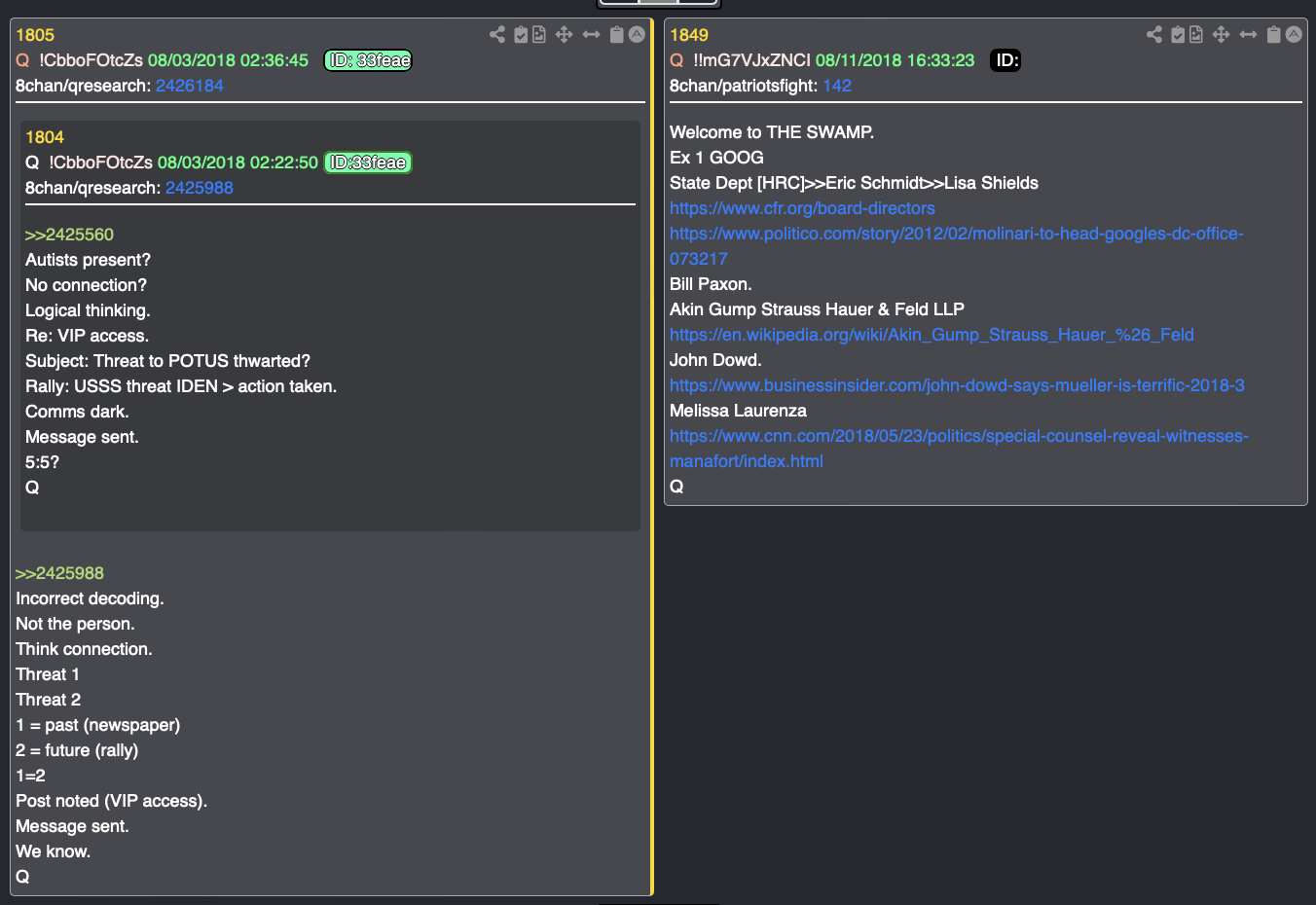Click the line '2 = future (rally)'
Image resolution: width=1316 pixels, height=905 pixels.
(77, 750)
